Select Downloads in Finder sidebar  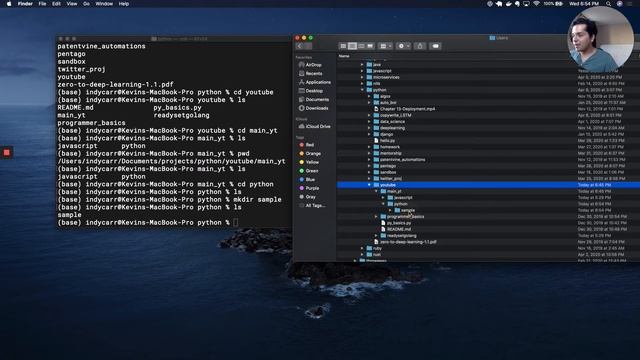click(x=313, y=108)
